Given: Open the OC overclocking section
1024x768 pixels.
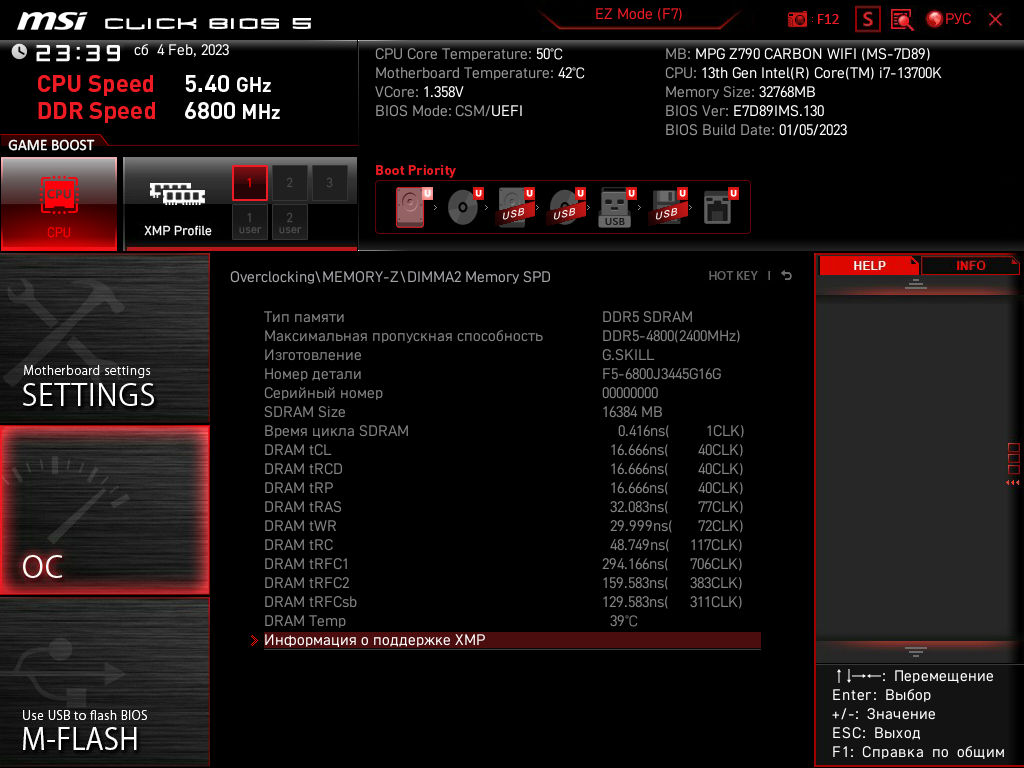Looking at the screenshot, I should point(104,510).
